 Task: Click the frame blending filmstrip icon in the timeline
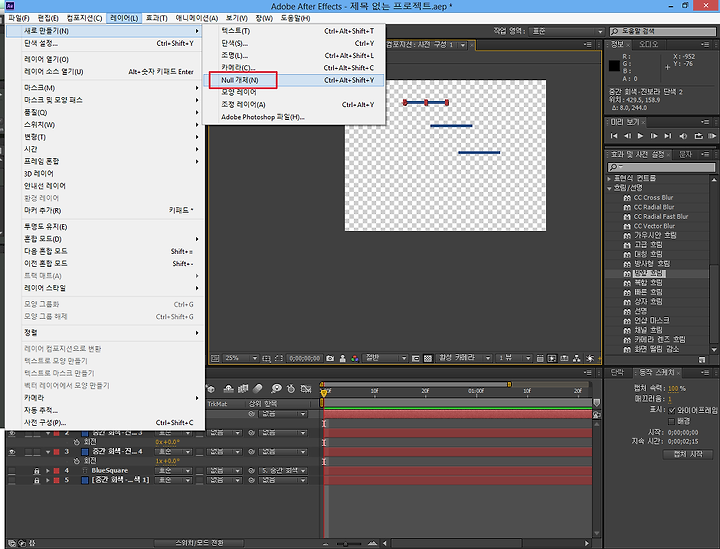point(243,389)
